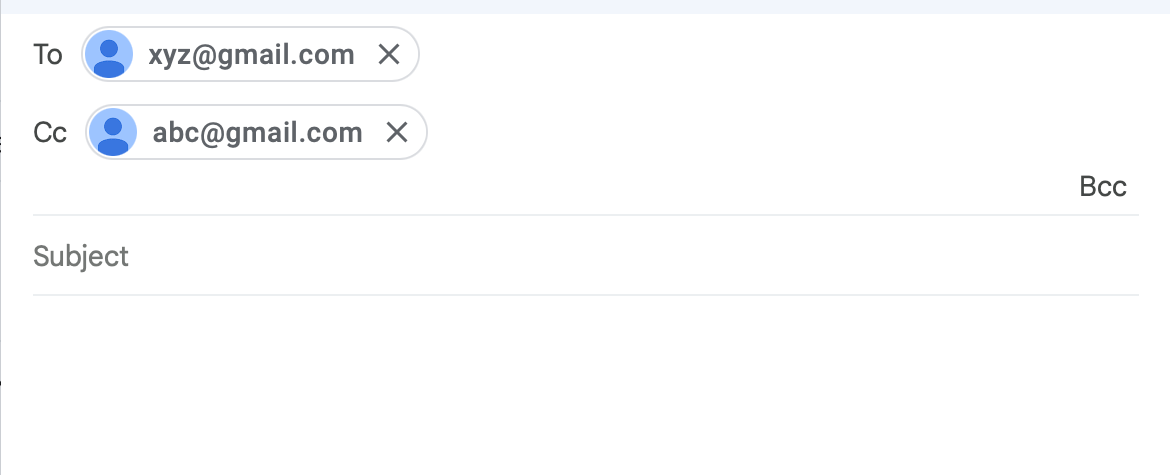Click the divider line below Subject

coord(585,295)
